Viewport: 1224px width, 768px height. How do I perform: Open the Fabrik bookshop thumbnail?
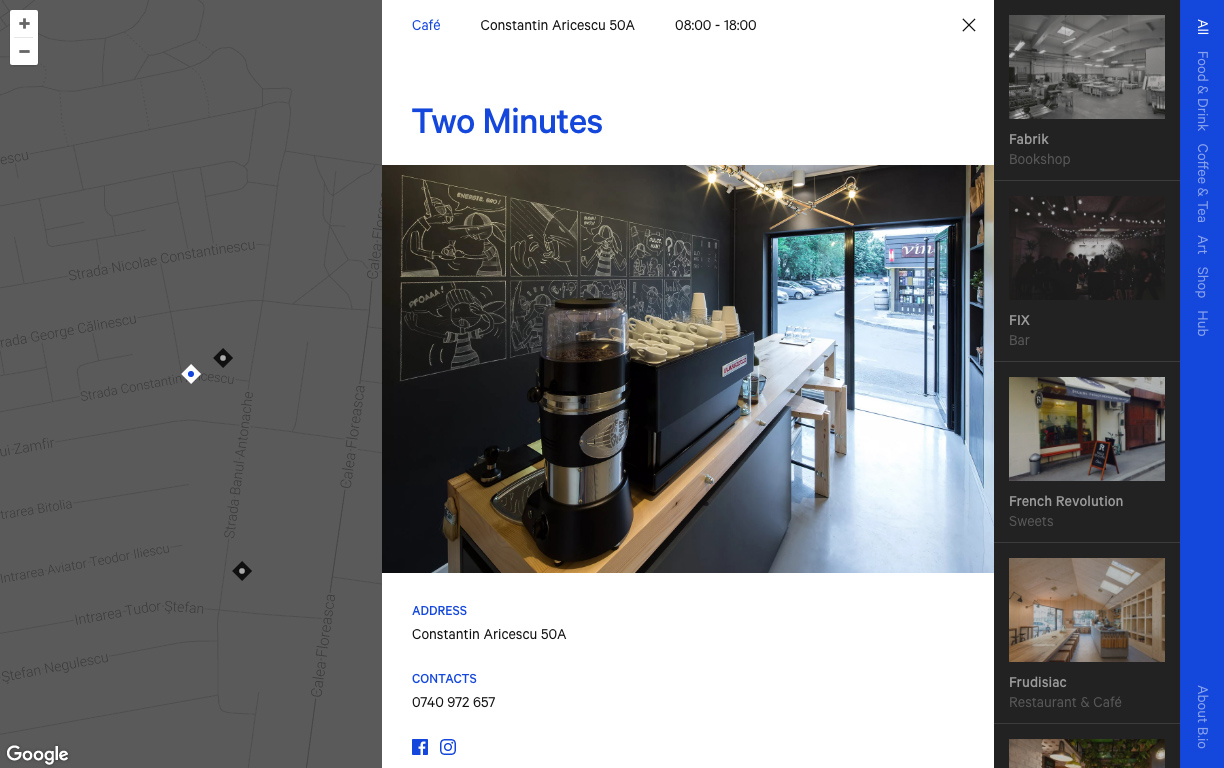pyautogui.click(x=1087, y=67)
